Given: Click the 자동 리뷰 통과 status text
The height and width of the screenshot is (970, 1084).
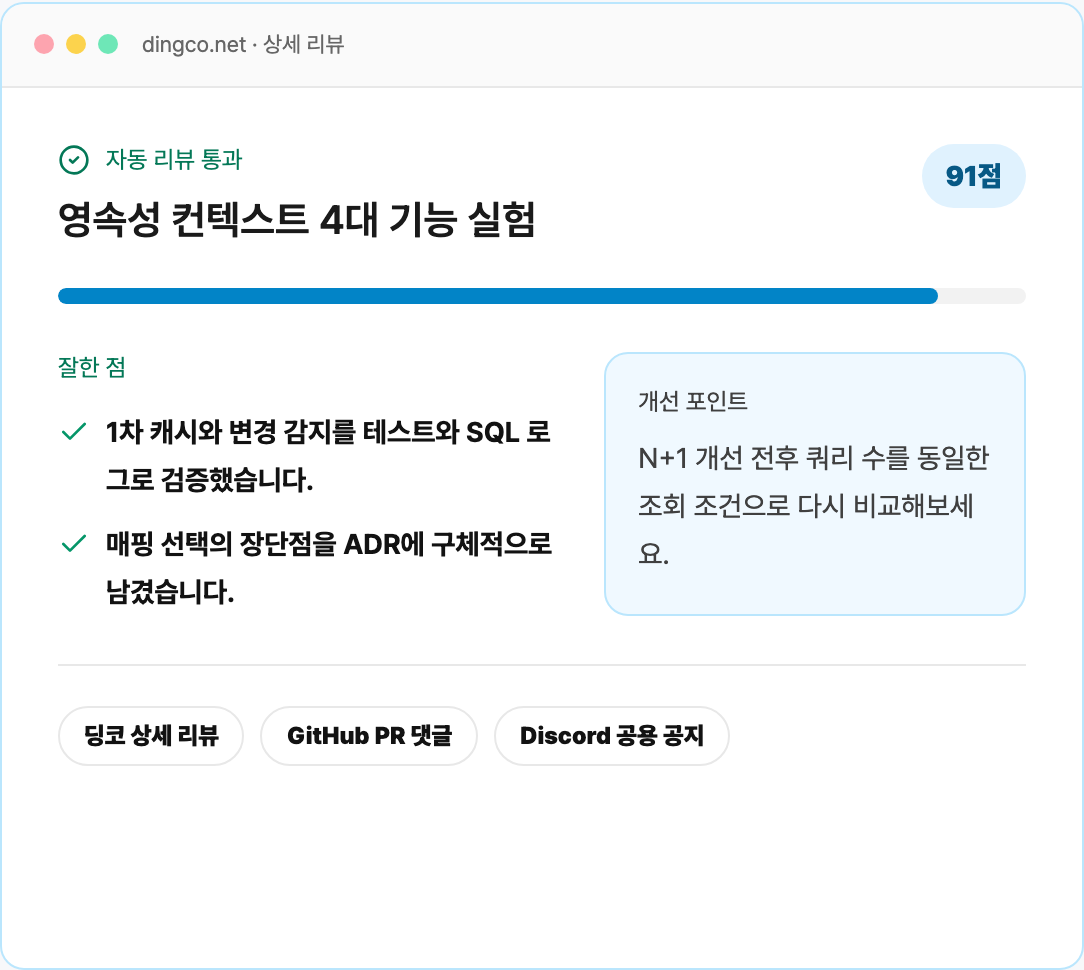Looking at the screenshot, I should click(174, 160).
